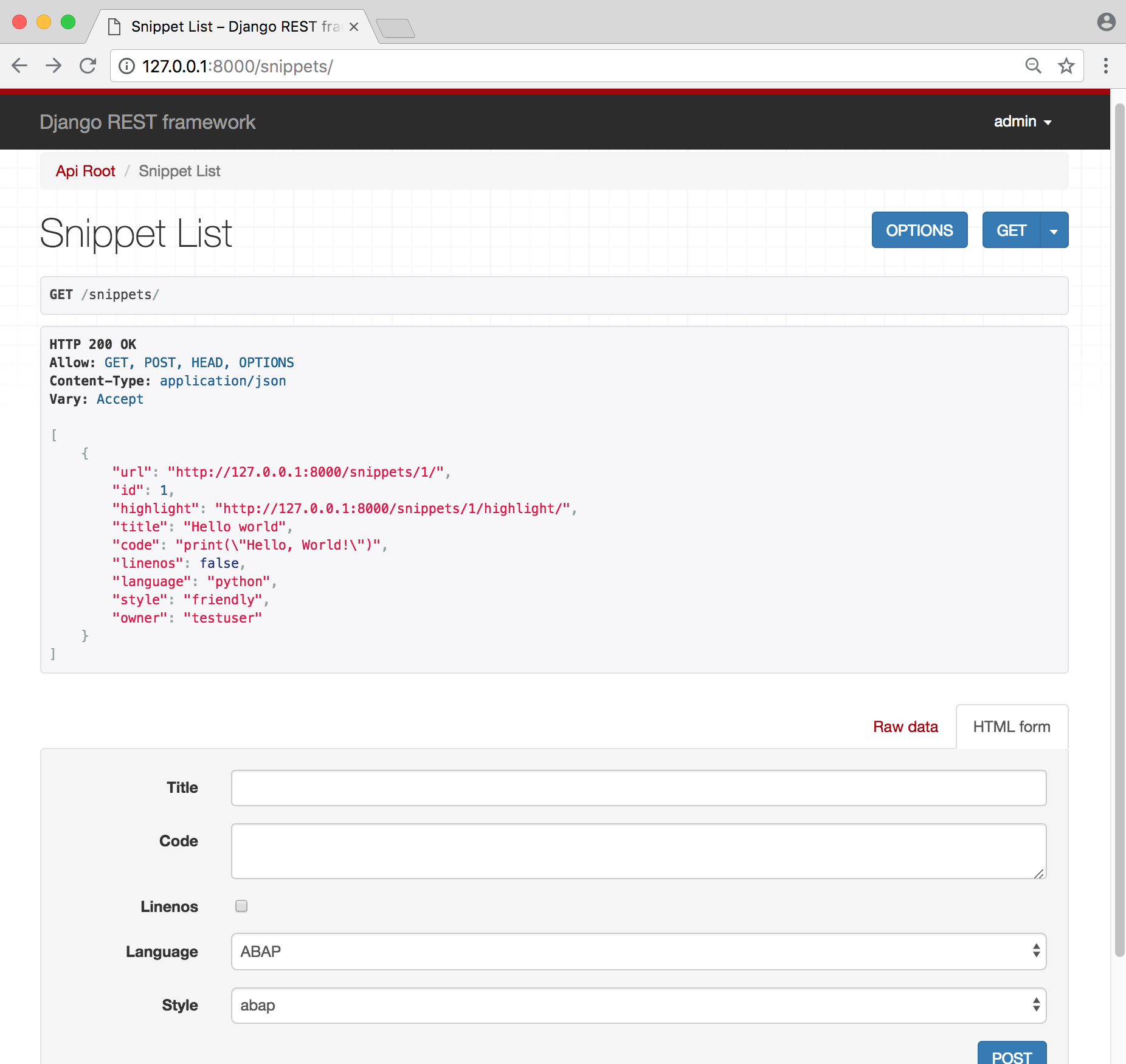Click the OPTIONS button
The height and width of the screenshot is (1064, 1126).
pos(919,230)
